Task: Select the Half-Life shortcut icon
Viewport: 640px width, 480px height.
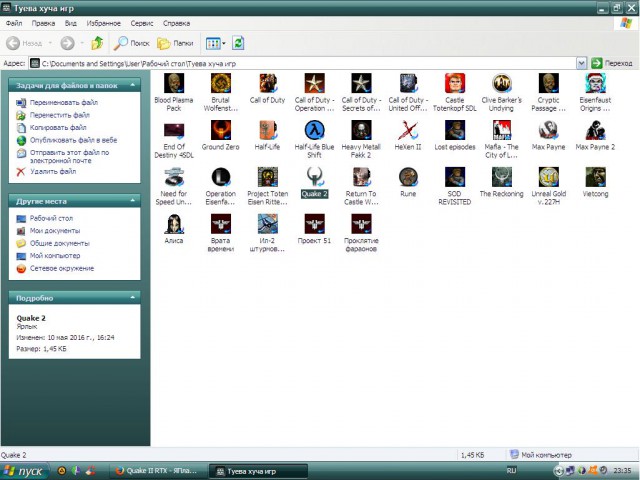Action: [x=267, y=130]
